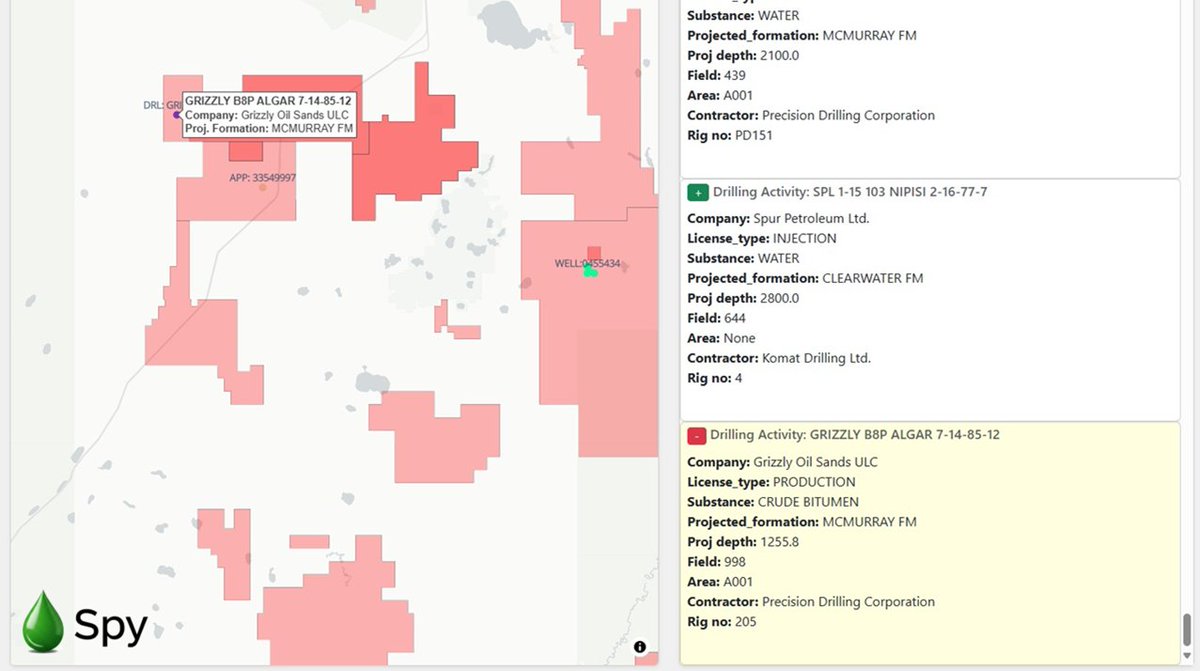Click Proj depth 2800.0 line
The width and height of the screenshot is (1200, 671).
pos(743,298)
